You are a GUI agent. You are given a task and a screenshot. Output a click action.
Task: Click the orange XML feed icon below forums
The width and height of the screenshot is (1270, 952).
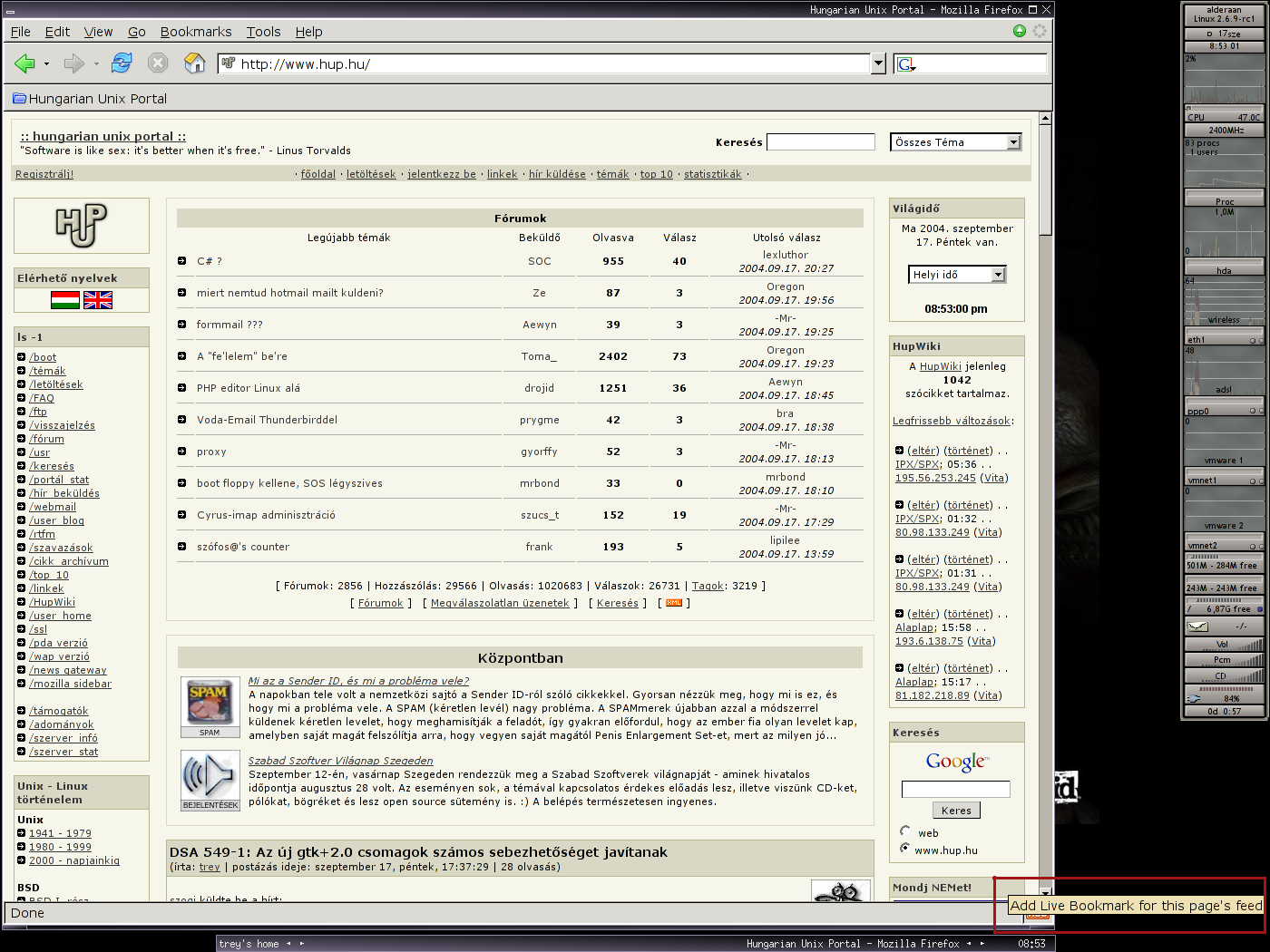click(674, 603)
